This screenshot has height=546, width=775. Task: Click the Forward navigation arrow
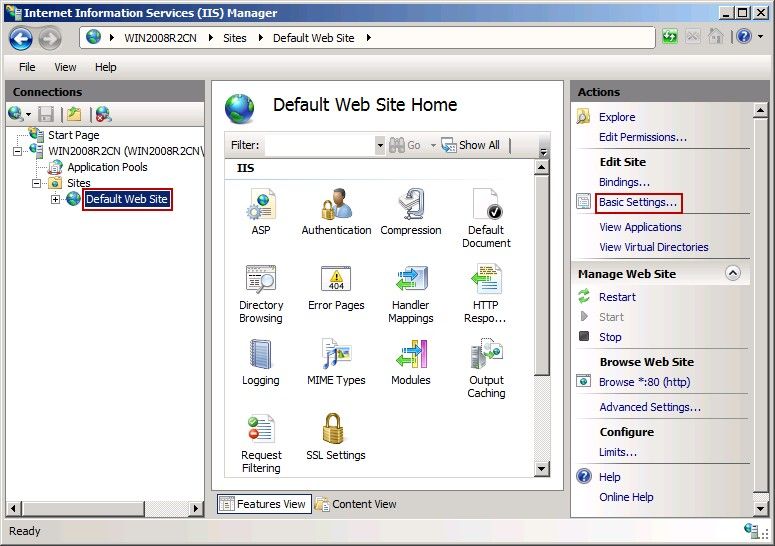tap(50, 38)
